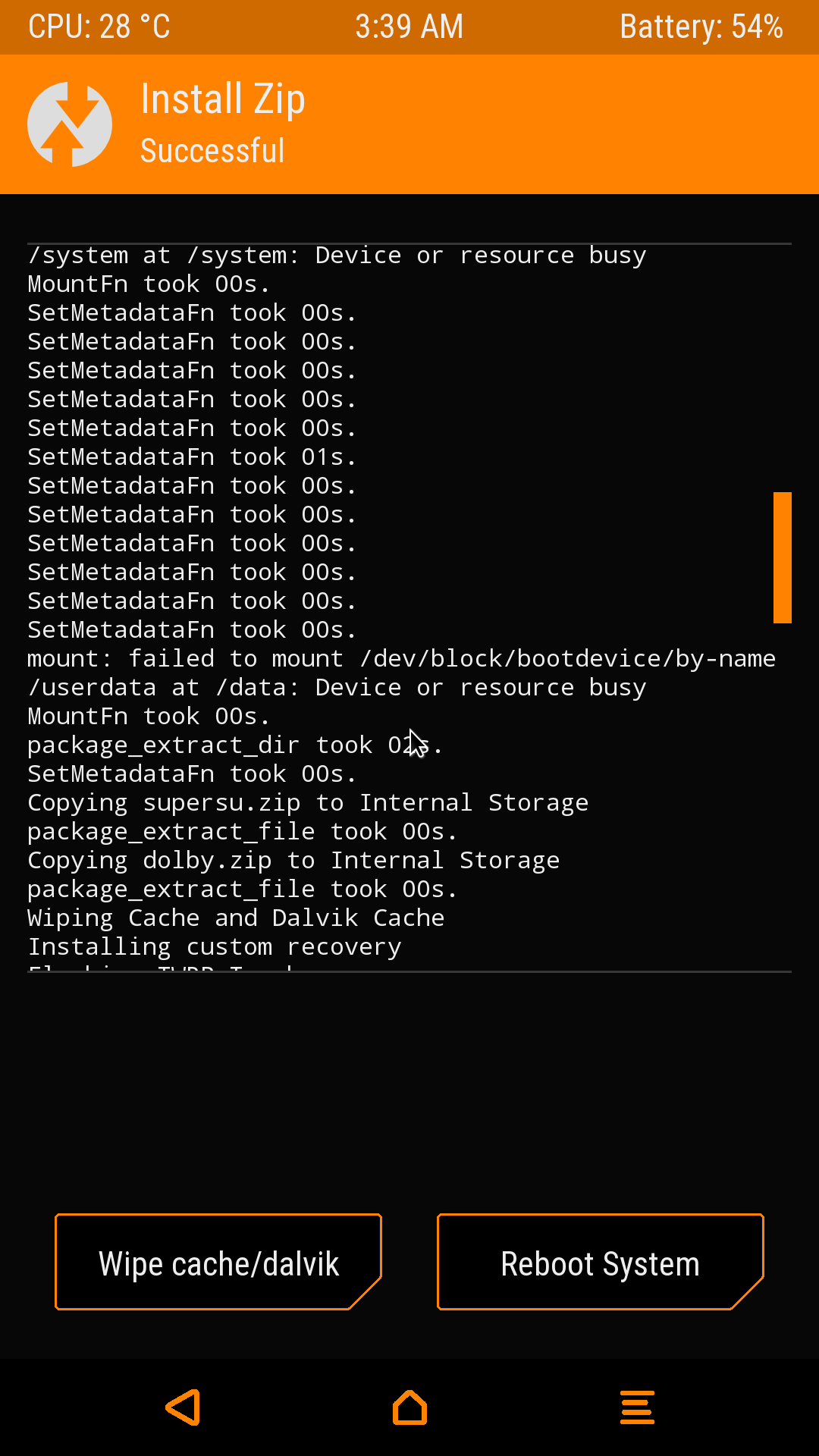Click the Successful status text
The width and height of the screenshot is (819, 1456).
click(x=212, y=151)
